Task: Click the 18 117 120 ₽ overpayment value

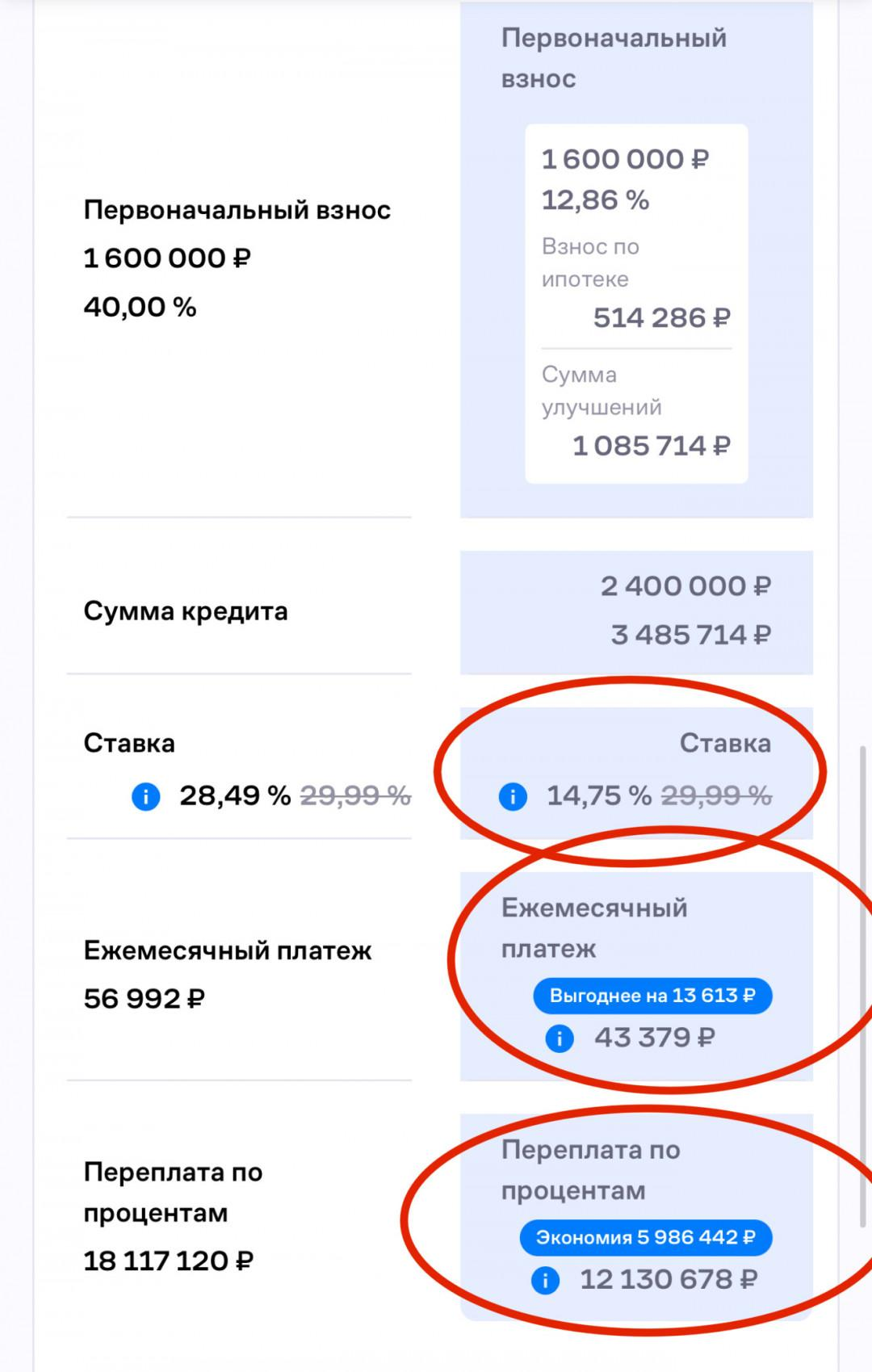Action: (169, 1261)
